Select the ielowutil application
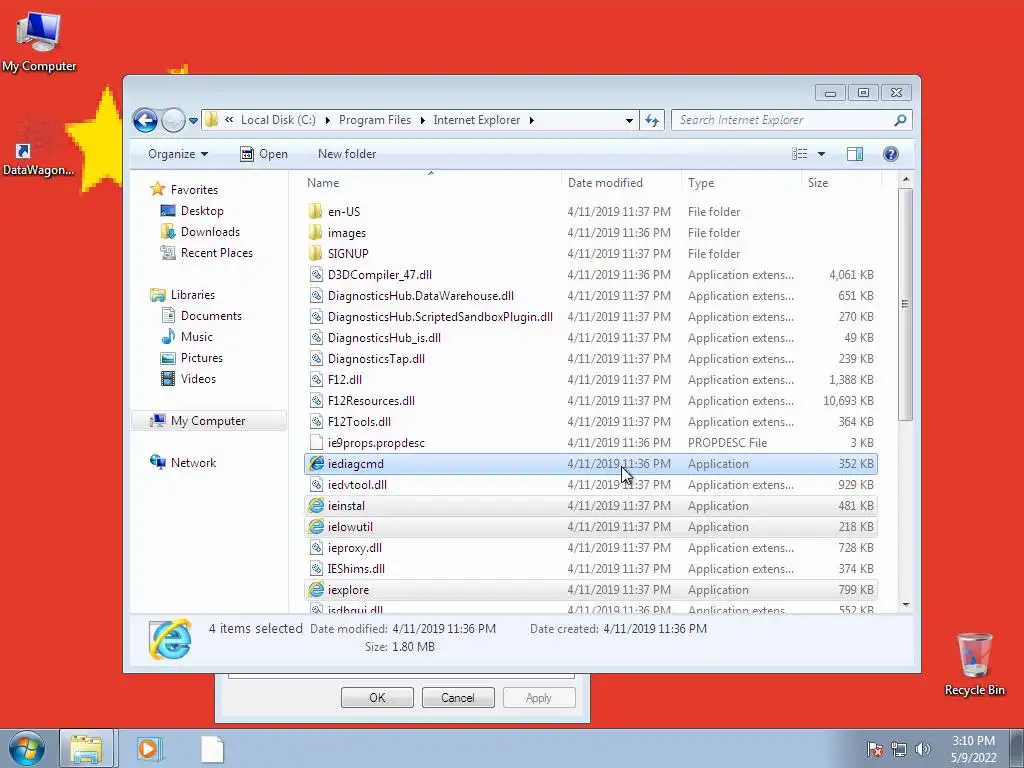The image size is (1024, 768). pos(590,526)
